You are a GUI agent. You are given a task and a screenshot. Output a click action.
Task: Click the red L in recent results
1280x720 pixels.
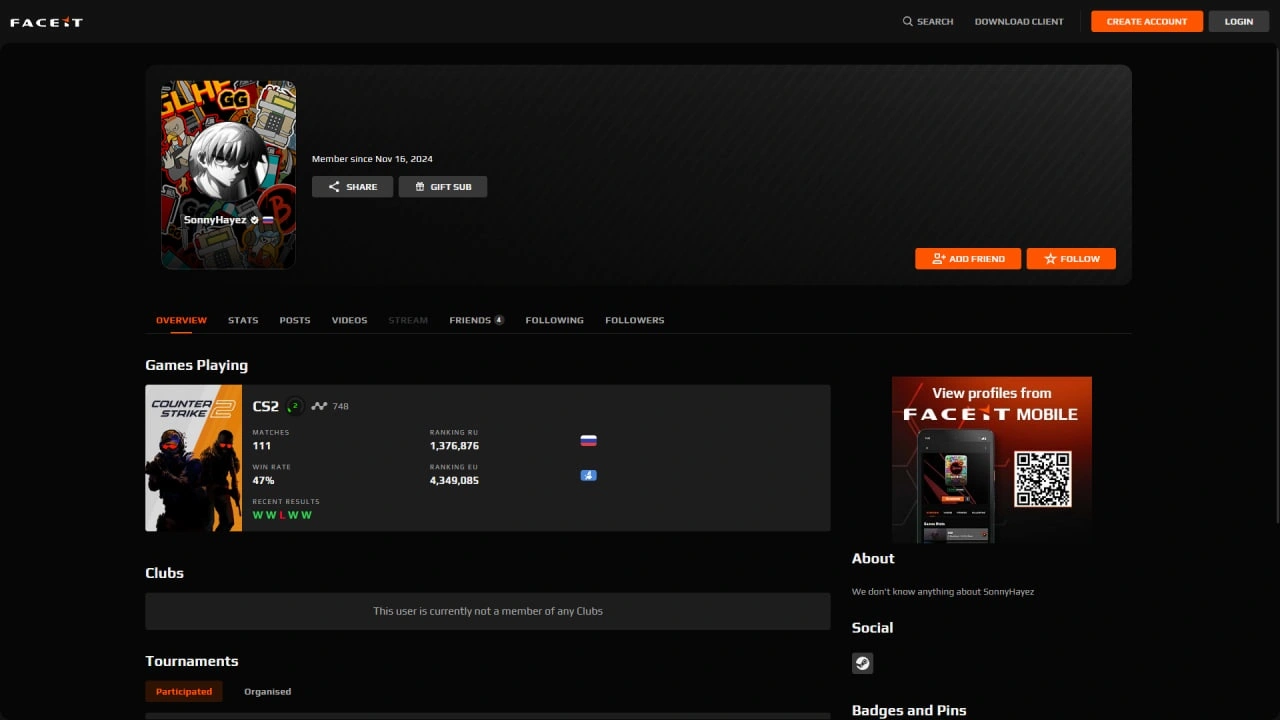tap(283, 515)
